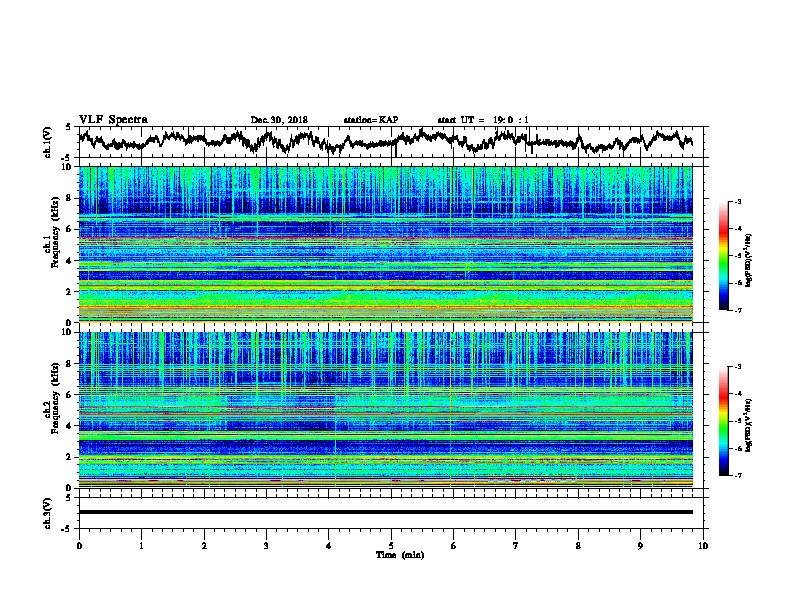Click the ch.1 "Frequency (kHz)" axis label
This screenshot has height=612, width=792.
click(x=55, y=232)
